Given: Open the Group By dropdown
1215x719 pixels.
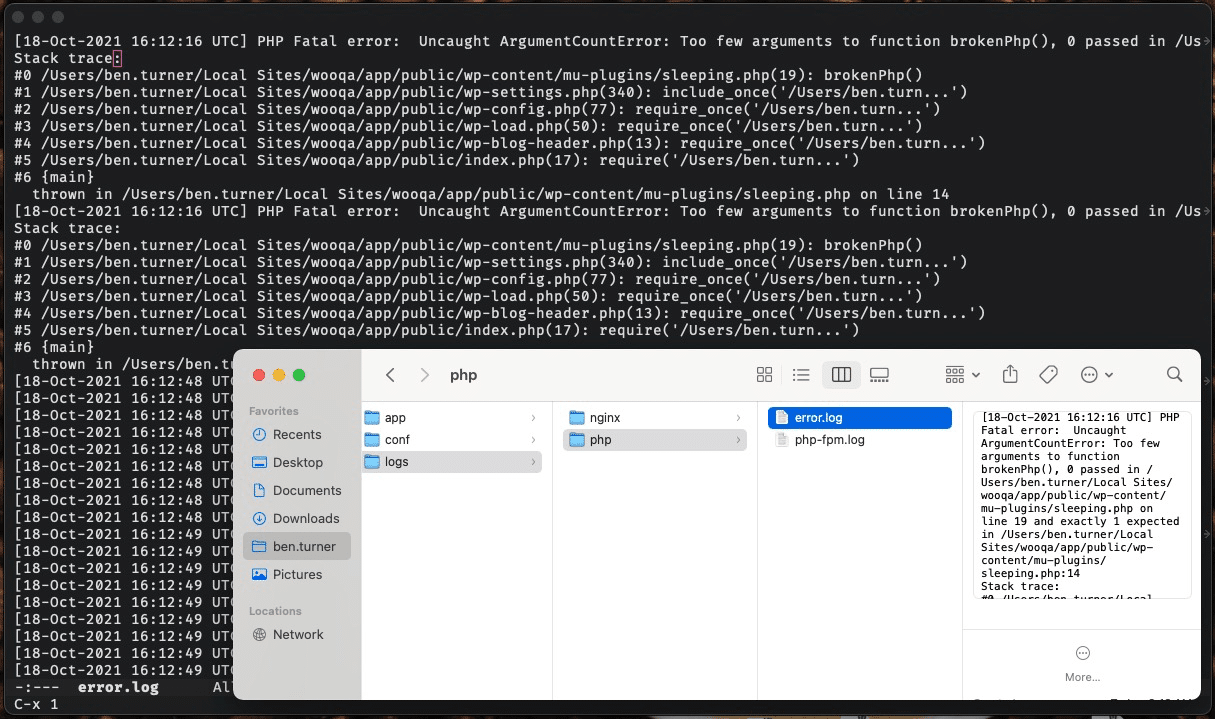Looking at the screenshot, I should point(962,375).
